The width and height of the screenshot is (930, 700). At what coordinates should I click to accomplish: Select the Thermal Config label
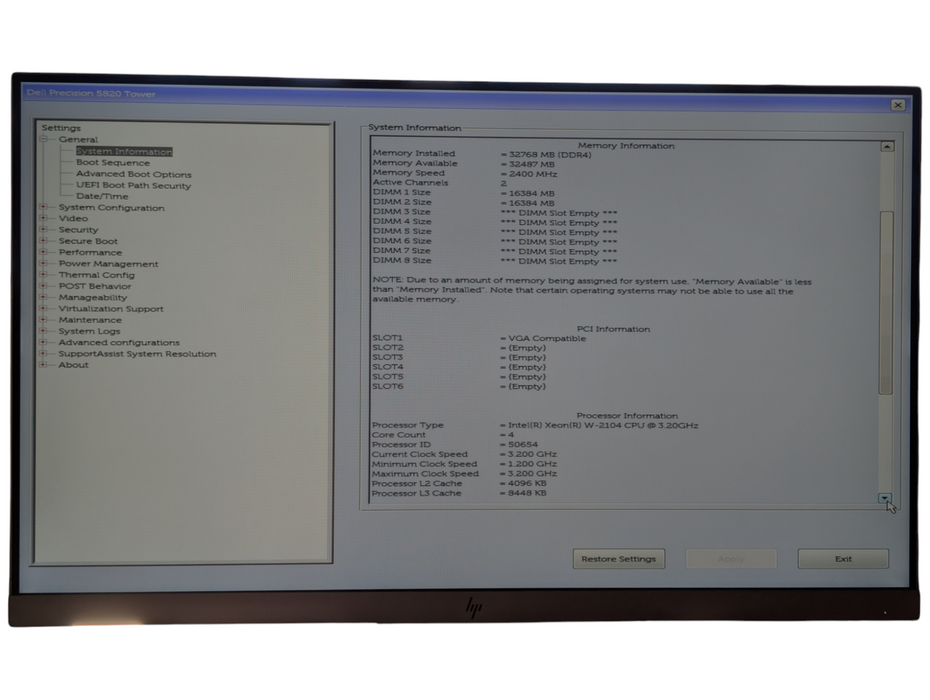coord(97,275)
